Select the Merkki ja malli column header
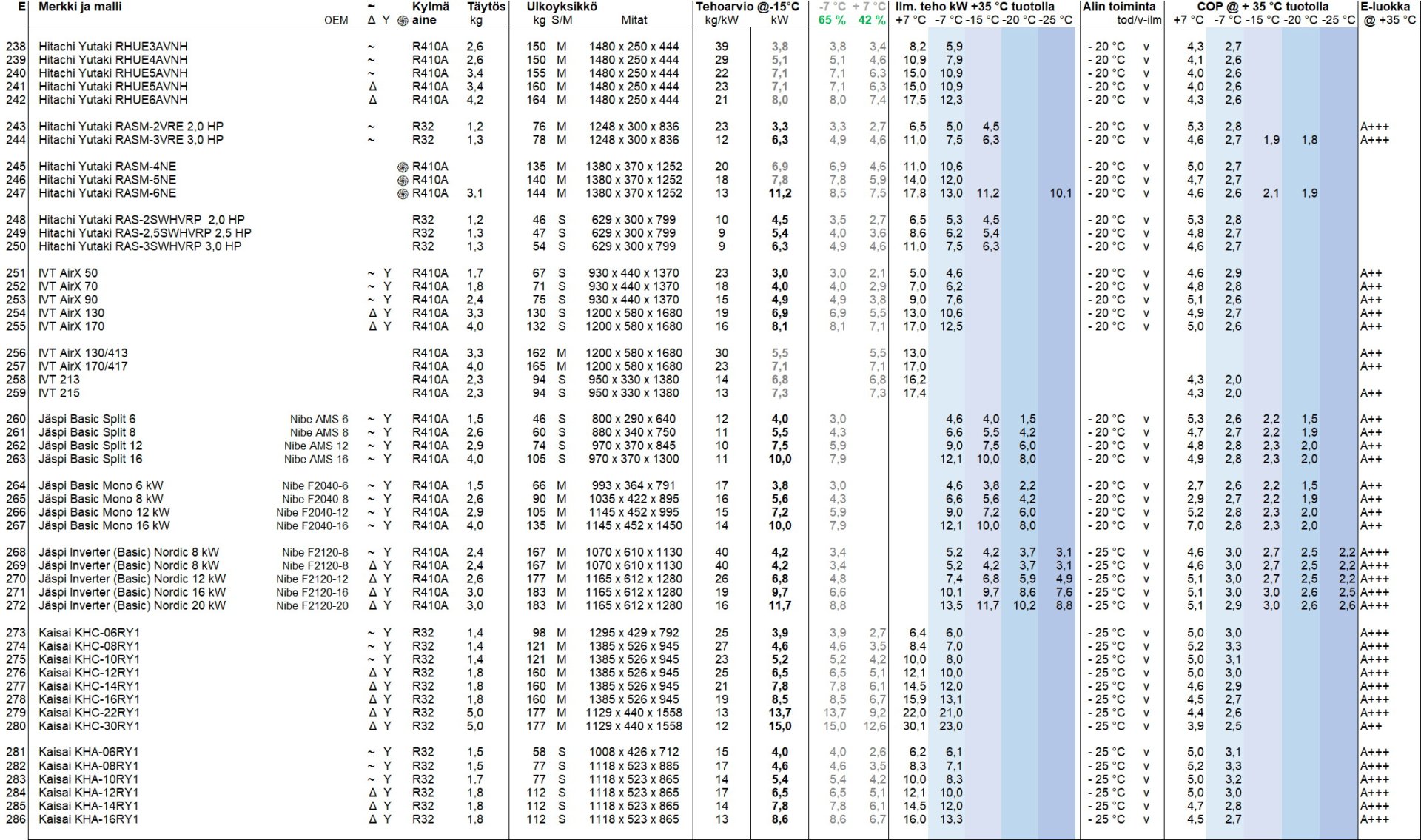 pos(80,7)
